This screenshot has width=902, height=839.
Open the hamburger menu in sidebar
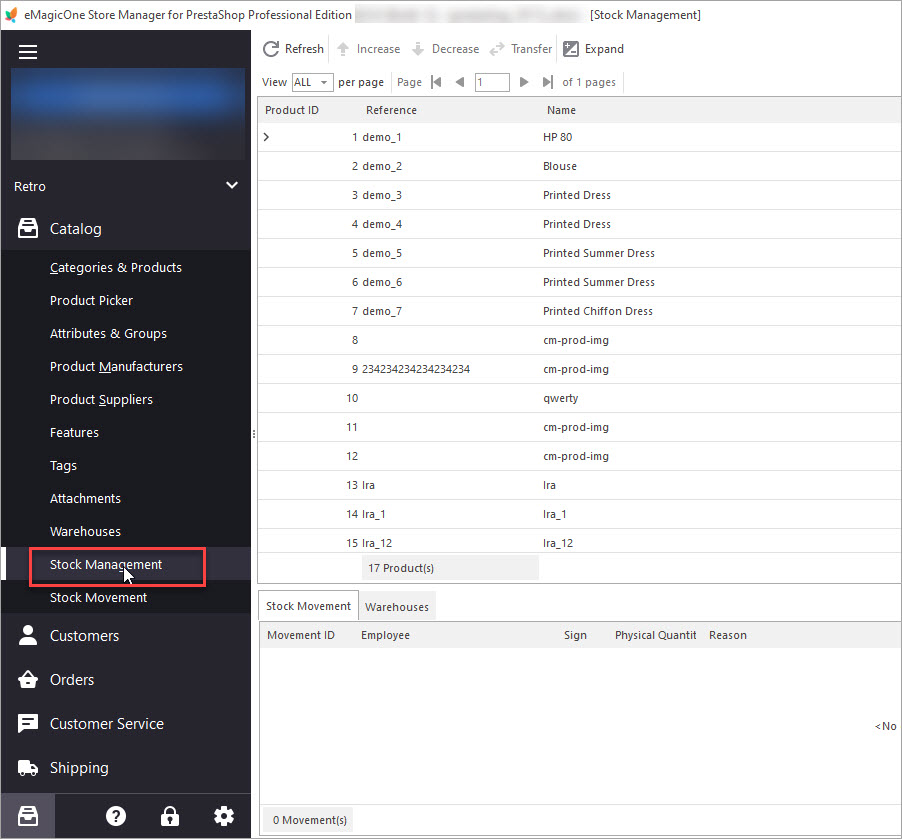[28, 52]
